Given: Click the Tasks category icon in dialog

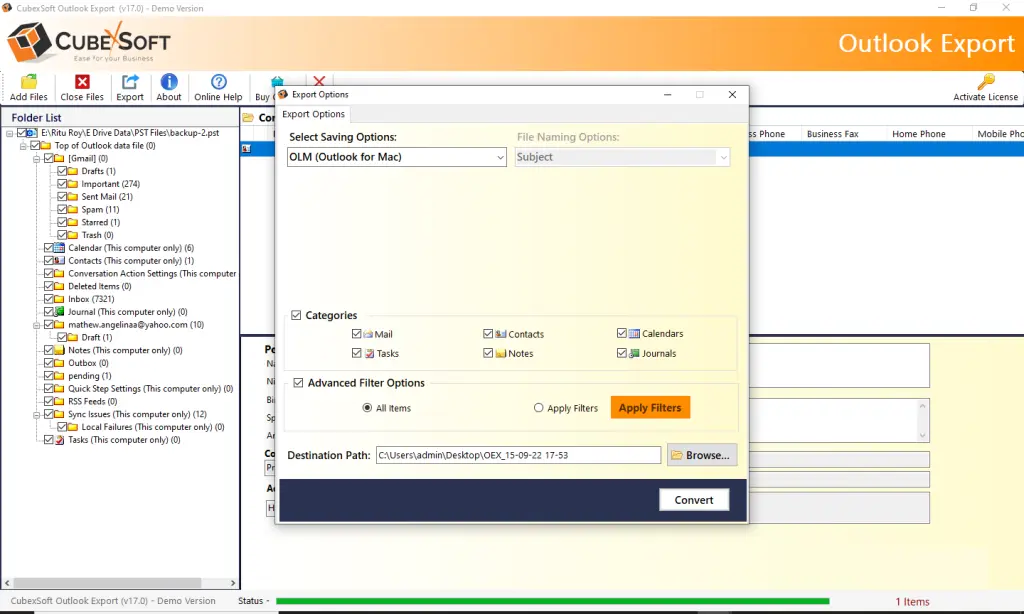Looking at the screenshot, I should pyautogui.click(x=369, y=353).
